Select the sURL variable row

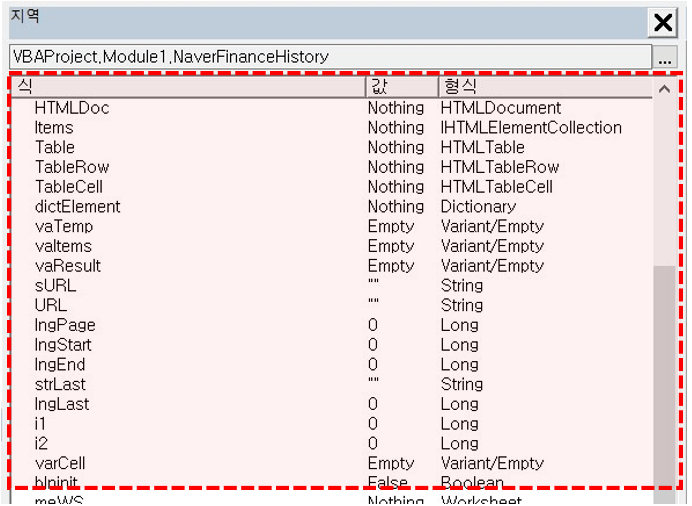tap(331, 286)
